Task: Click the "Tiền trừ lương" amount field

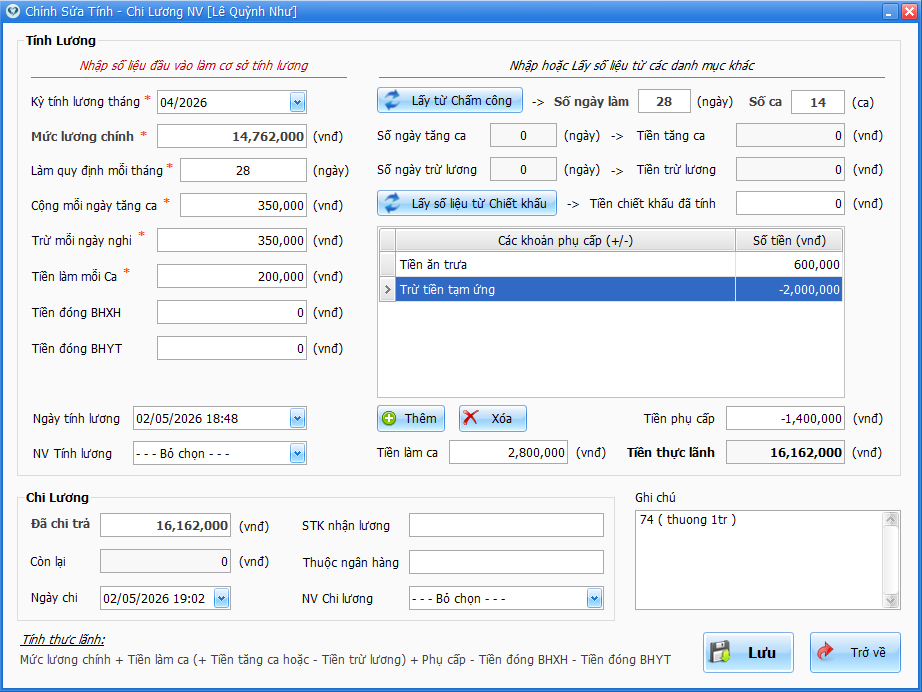Action: click(790, 170)
